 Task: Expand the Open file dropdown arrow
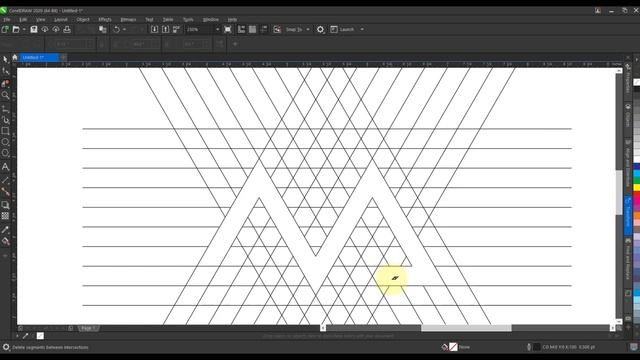click(24, 29)
